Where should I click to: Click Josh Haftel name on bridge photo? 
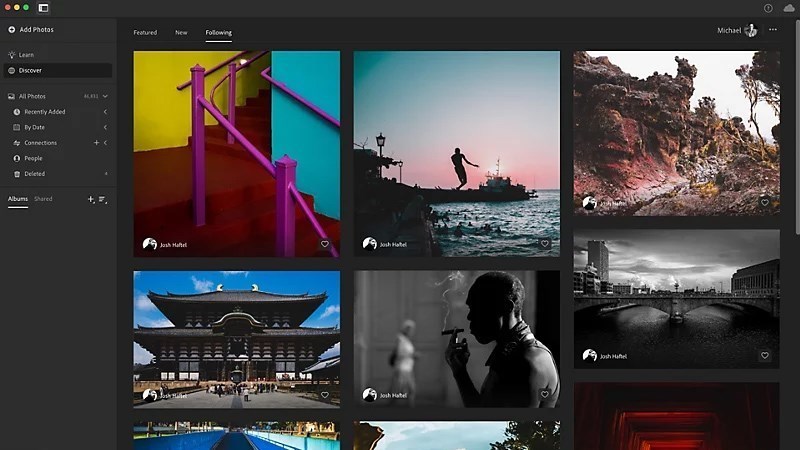click(613, 357)
